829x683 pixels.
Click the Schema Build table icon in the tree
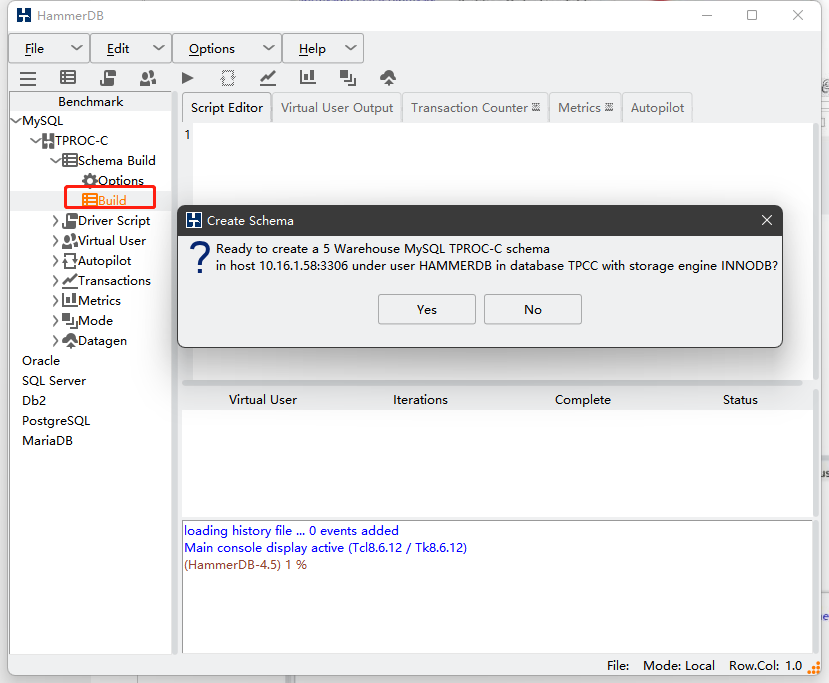[69, 160]
